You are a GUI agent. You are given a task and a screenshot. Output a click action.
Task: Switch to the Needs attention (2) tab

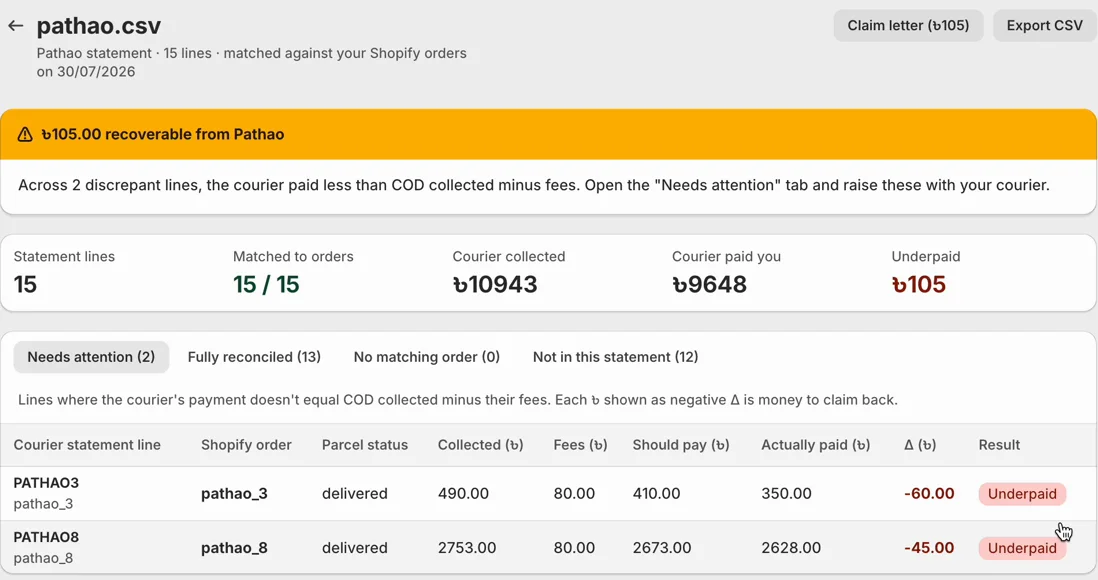tap(91, 357)
